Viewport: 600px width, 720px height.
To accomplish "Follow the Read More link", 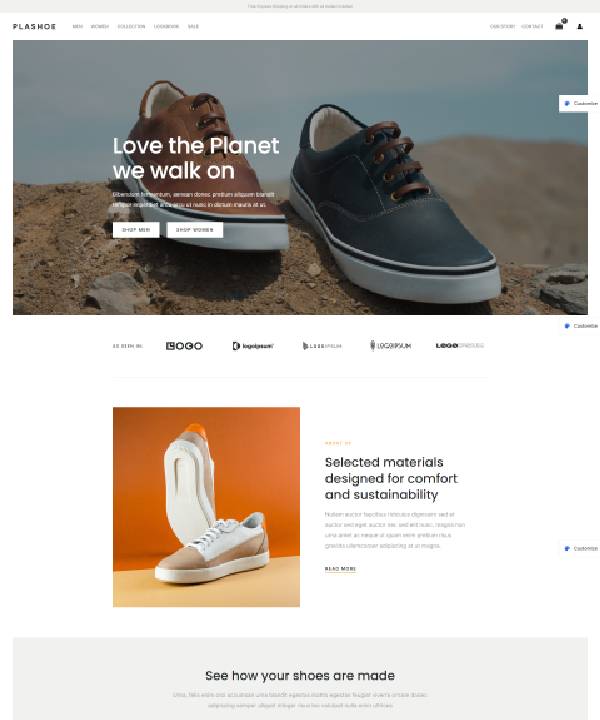I will click(x=340, y=569).
